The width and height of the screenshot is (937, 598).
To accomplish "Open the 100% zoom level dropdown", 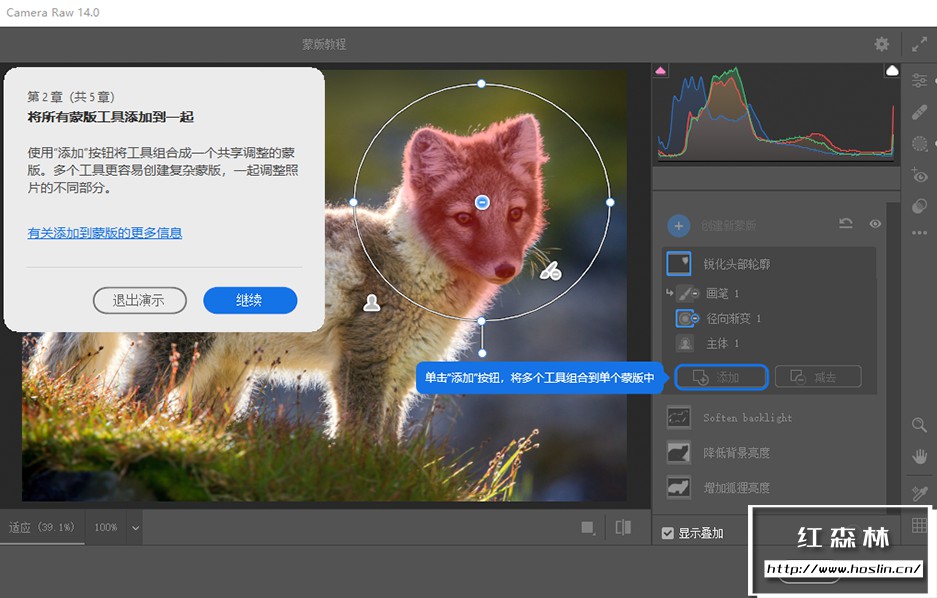I will pos(113,527).
